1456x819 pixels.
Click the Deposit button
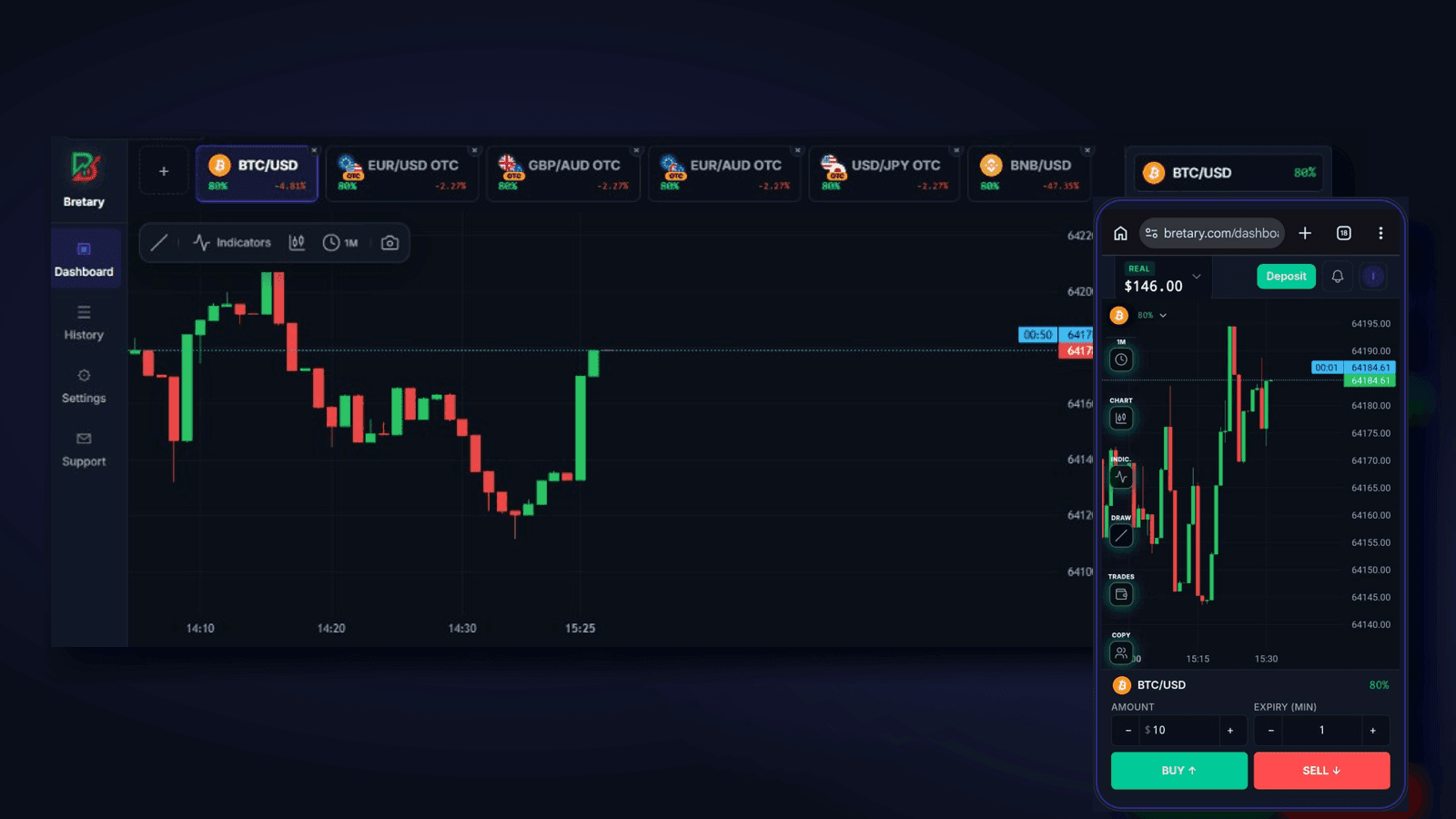pos(1286,277)
